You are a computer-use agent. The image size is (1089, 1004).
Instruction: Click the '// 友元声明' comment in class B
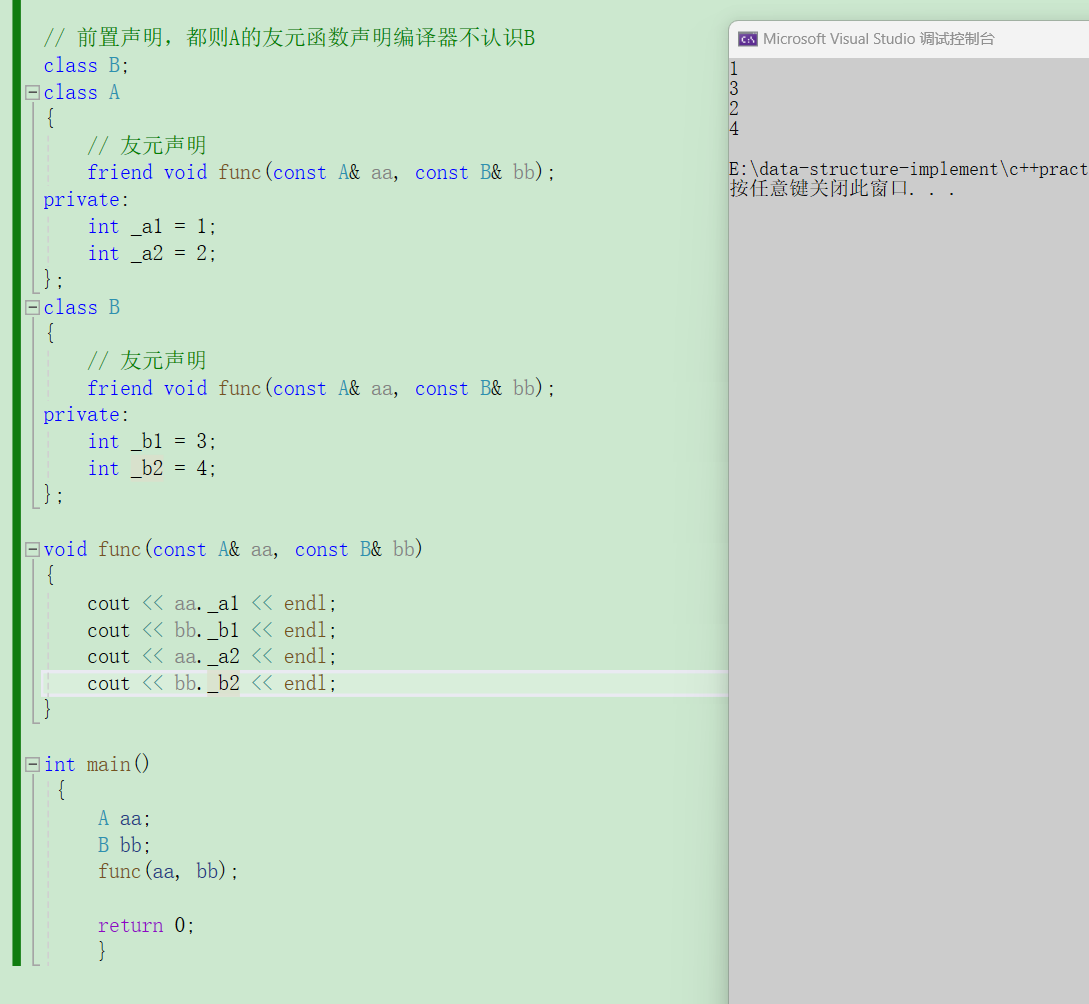click(x=147, y=361)
